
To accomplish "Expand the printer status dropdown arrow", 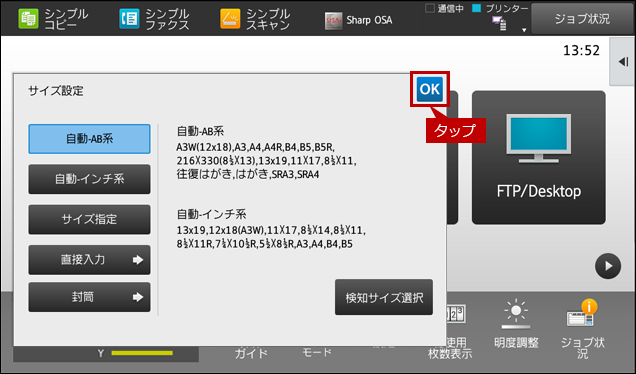I will 524,30.
